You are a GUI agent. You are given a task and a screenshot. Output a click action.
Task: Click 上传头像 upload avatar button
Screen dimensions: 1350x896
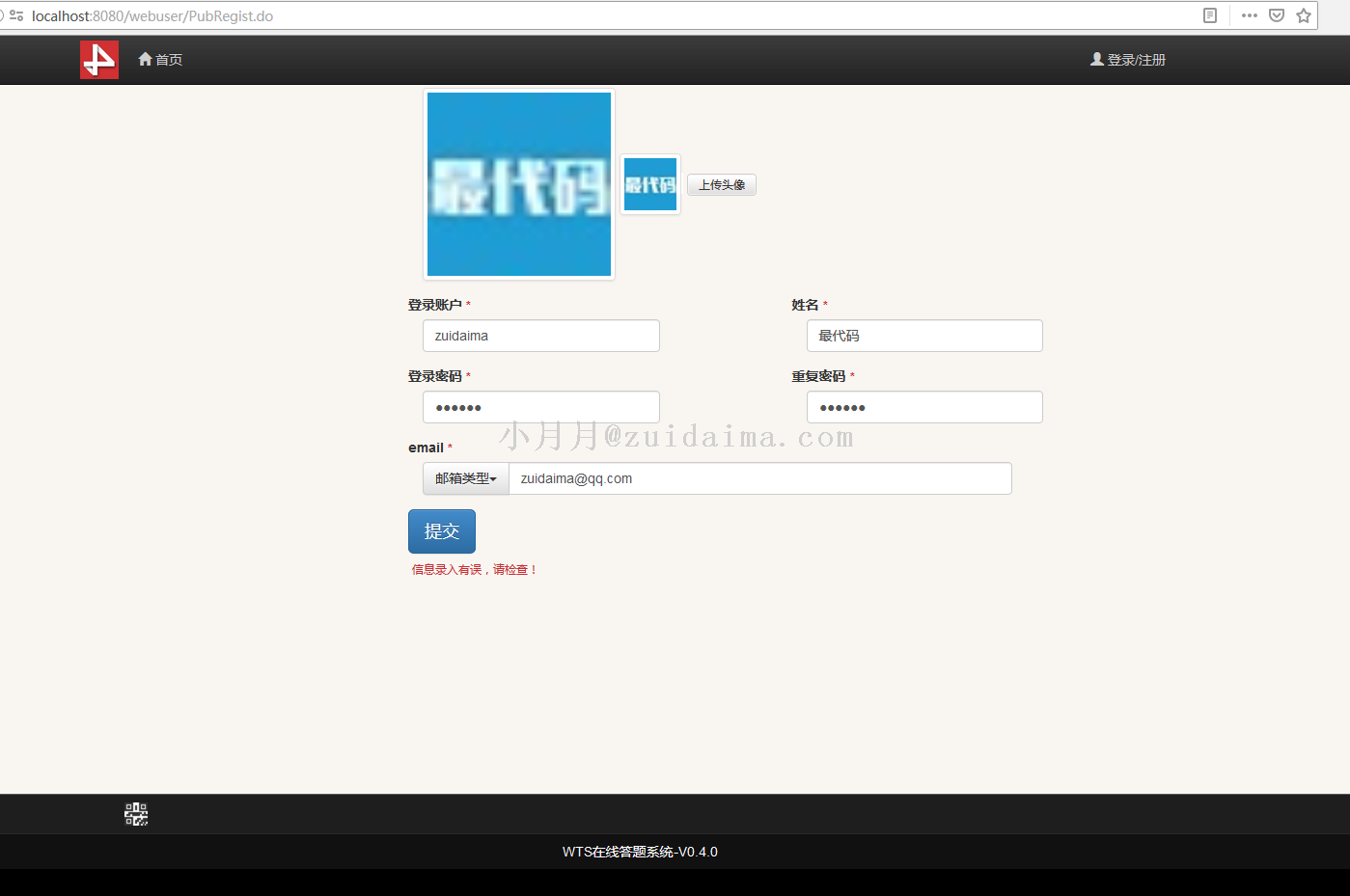click(722, 185)
